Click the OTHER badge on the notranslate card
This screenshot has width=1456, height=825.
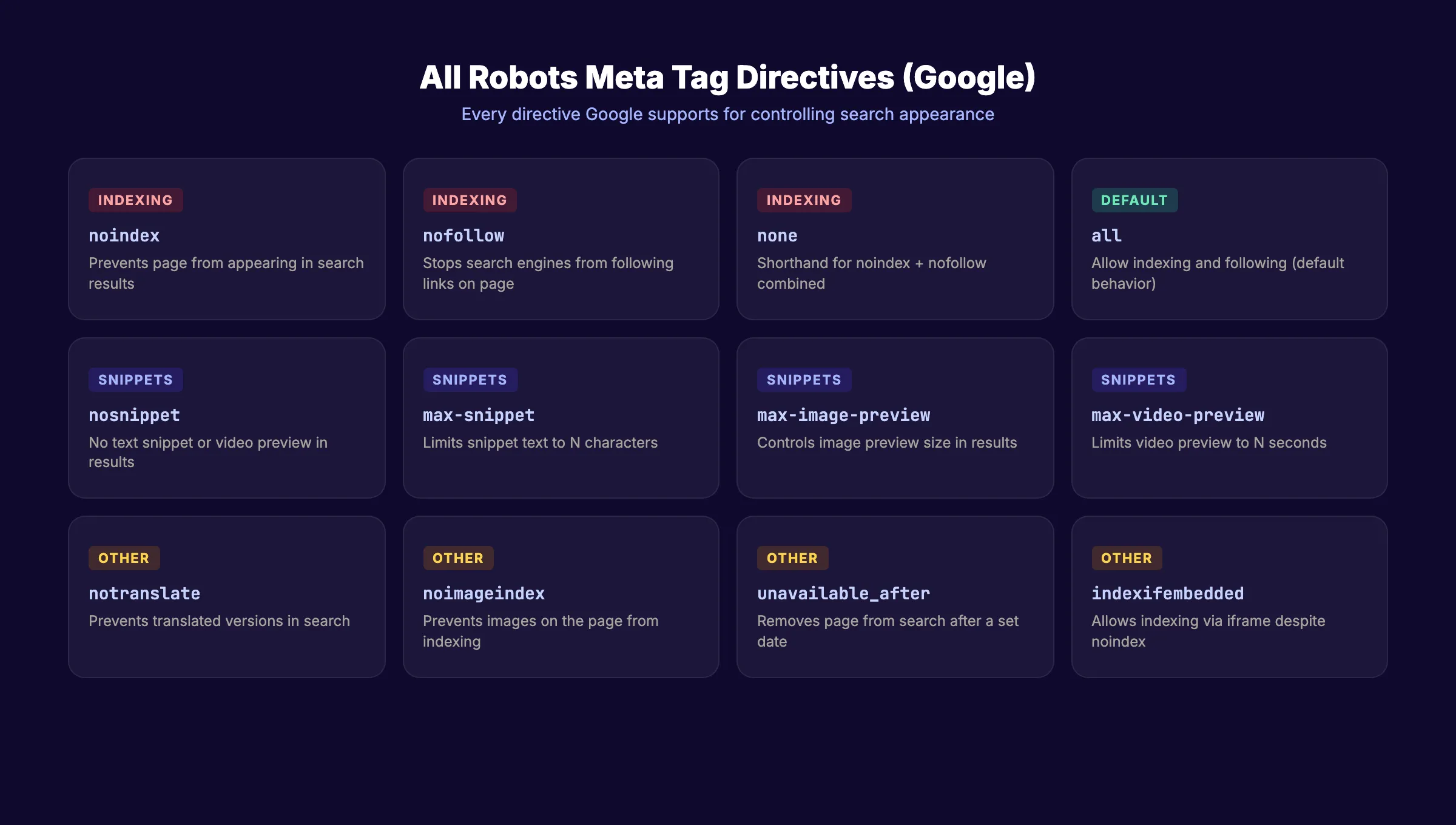(x=124, y=558)
